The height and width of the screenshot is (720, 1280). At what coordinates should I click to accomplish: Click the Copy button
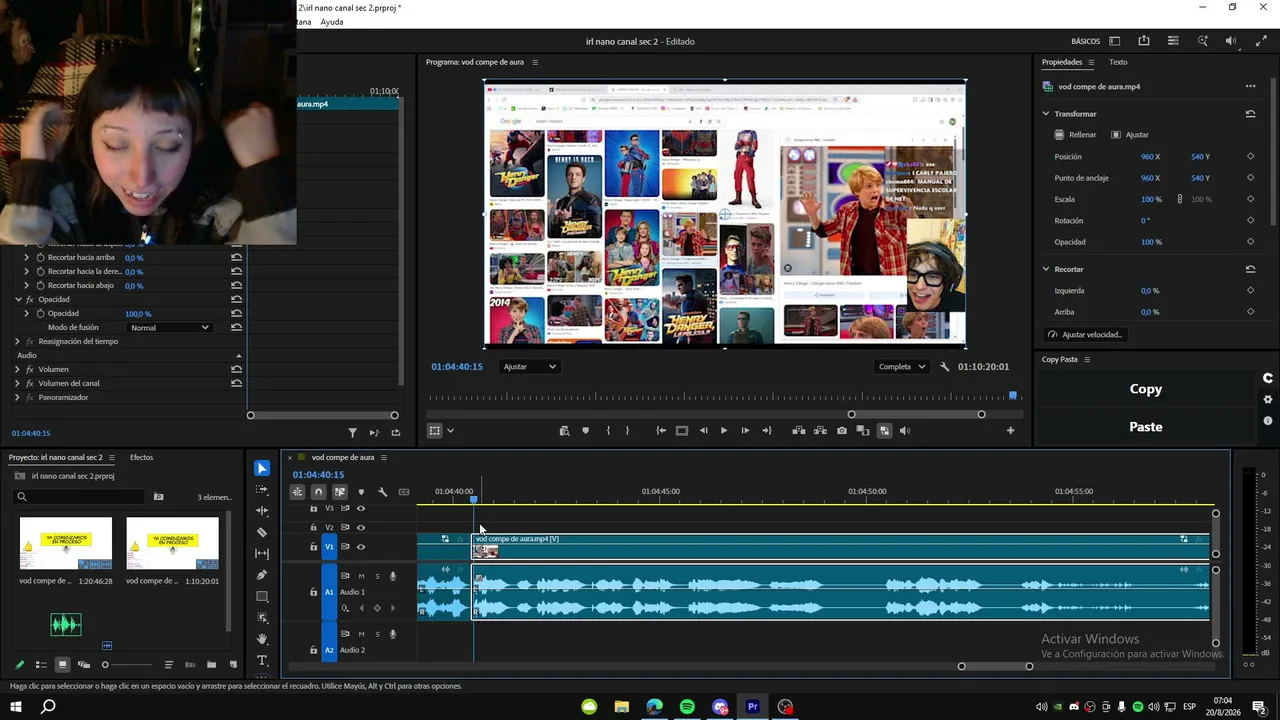pyautogui.click(x=1146, y=389)
